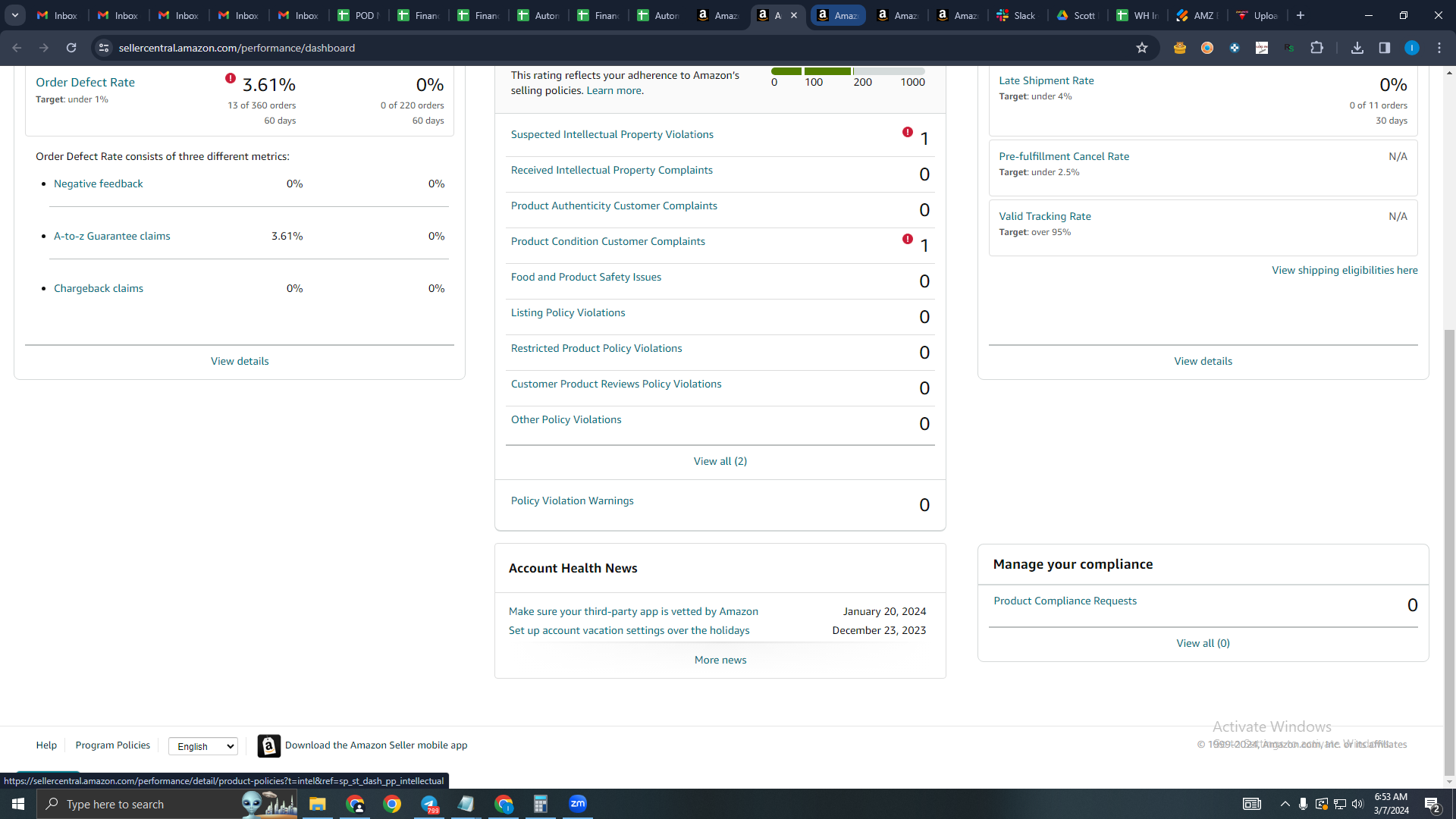Click the microphone icon in system tray
The height and width of the screenshot is (819, 1456).
(x=1303, y=804)
